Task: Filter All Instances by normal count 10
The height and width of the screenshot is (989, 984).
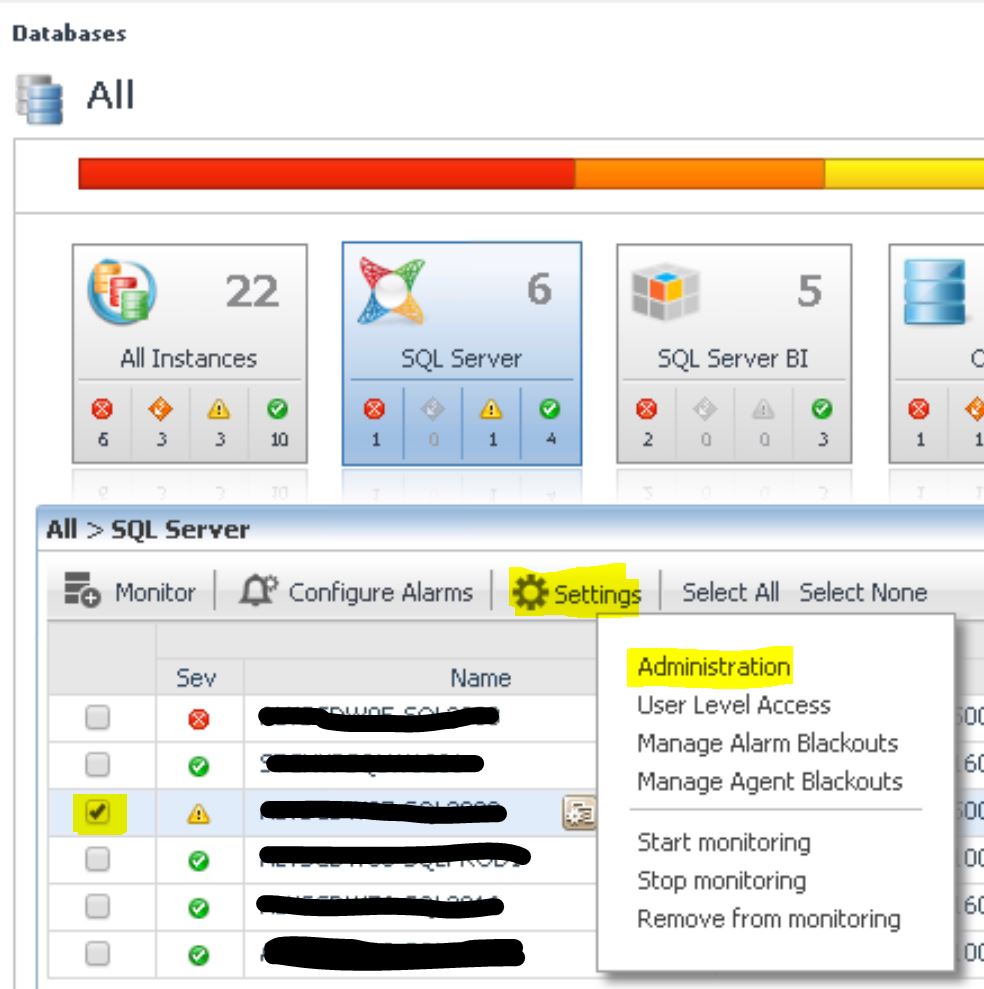Action: (278, 421)
